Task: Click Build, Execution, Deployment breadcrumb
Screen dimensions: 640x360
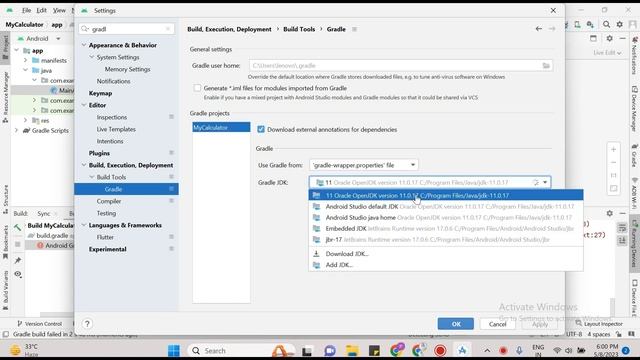Action: [x=229, y=29]
